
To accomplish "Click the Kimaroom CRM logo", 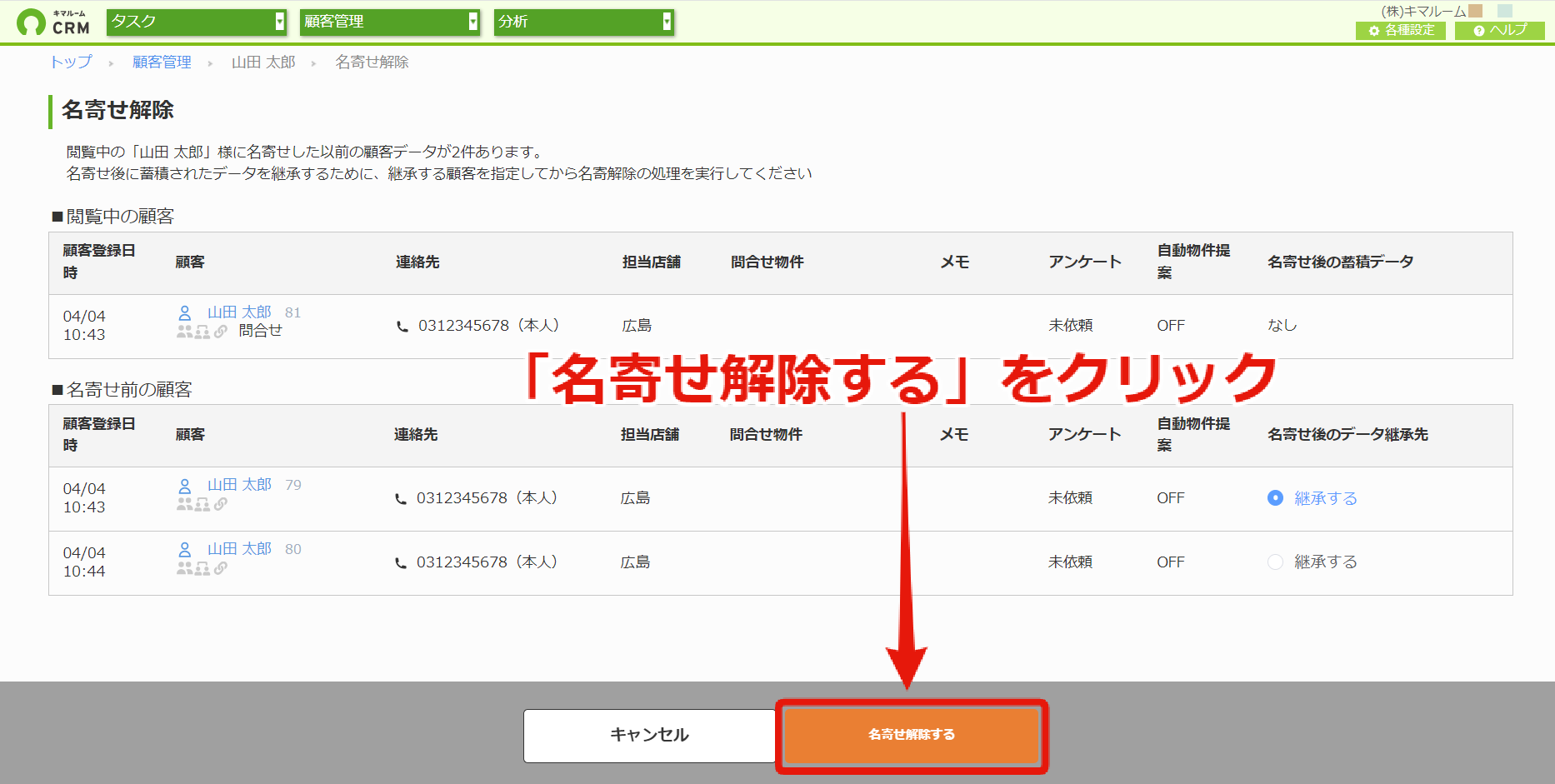I will pos(53,22).
